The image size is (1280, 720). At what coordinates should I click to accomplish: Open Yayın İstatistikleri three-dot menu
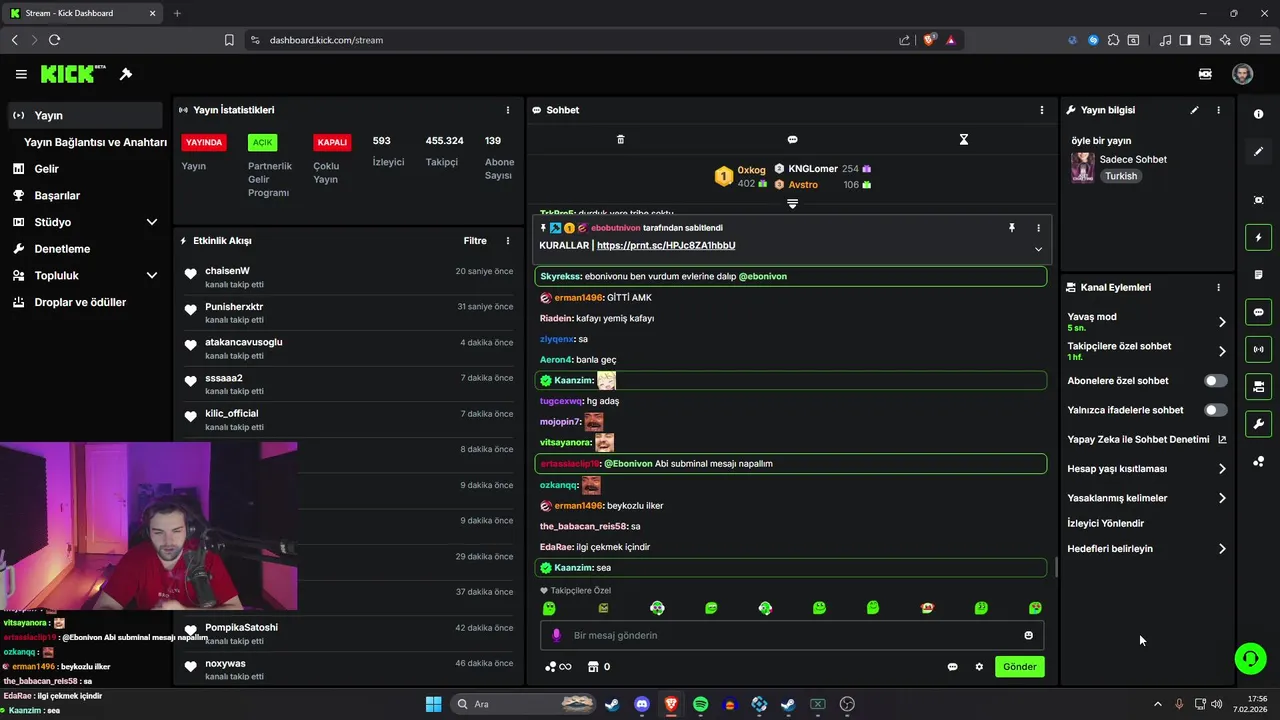[x=508, y=110]
